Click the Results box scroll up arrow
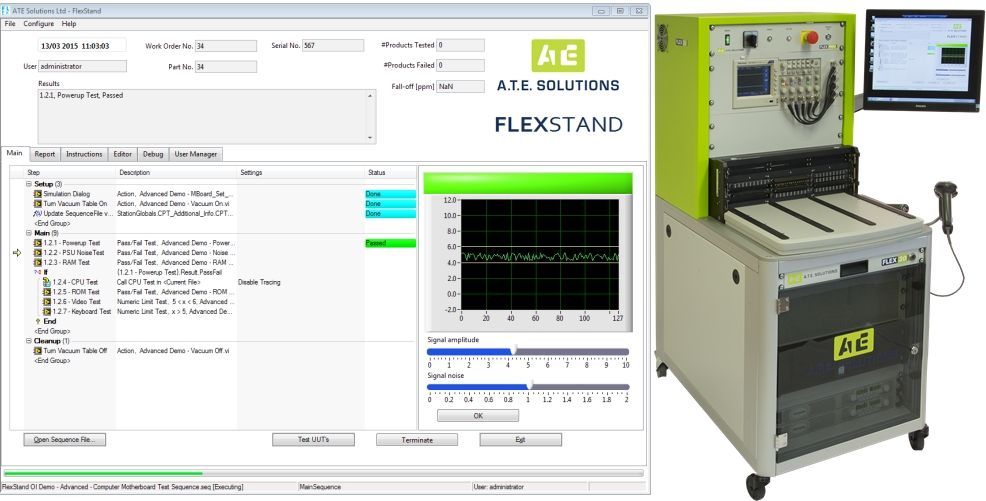This screenshot has height=501, width=986. click(x=370, y=96)
